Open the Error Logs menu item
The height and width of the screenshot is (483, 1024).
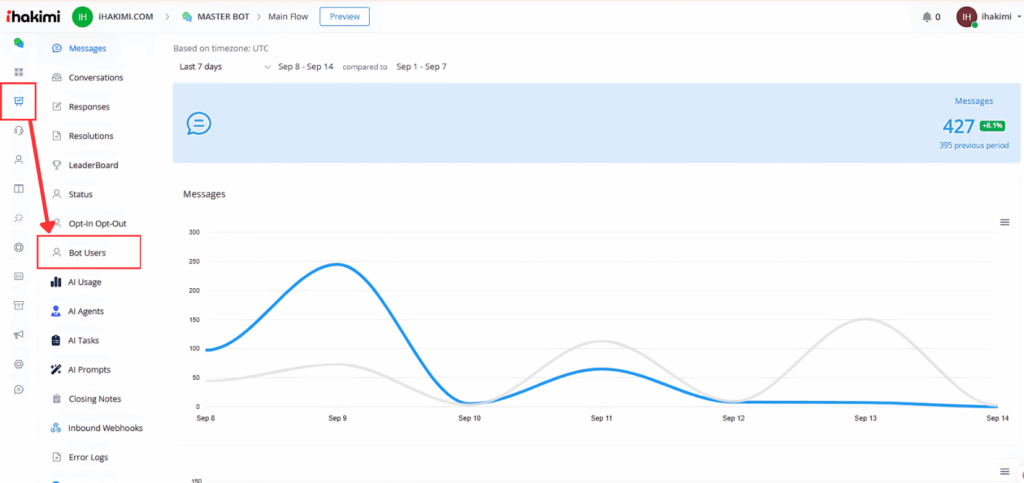point(88,457)
